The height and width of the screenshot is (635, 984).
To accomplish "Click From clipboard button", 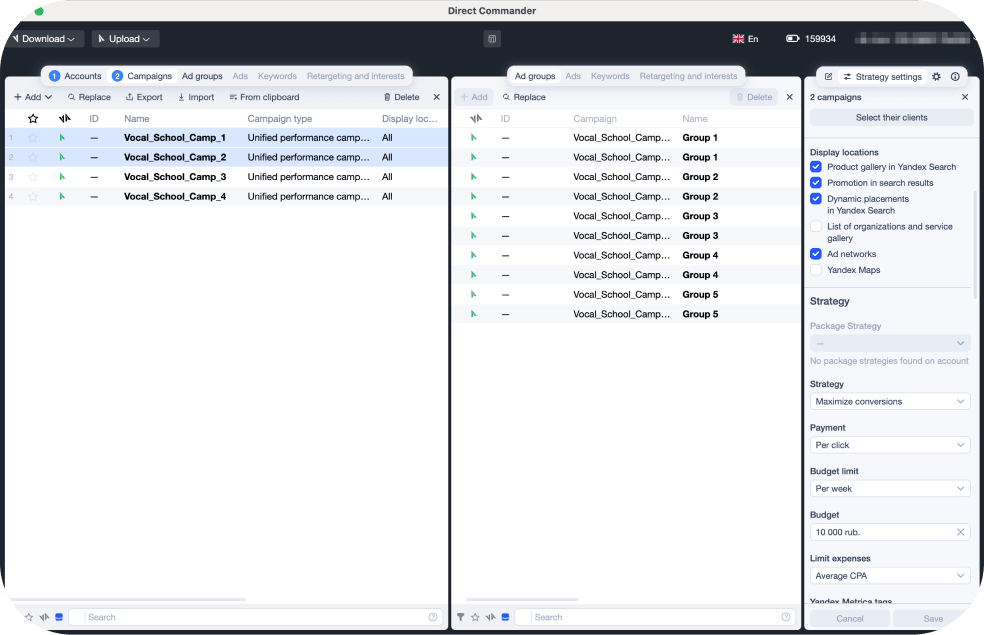I will point(264,97).
